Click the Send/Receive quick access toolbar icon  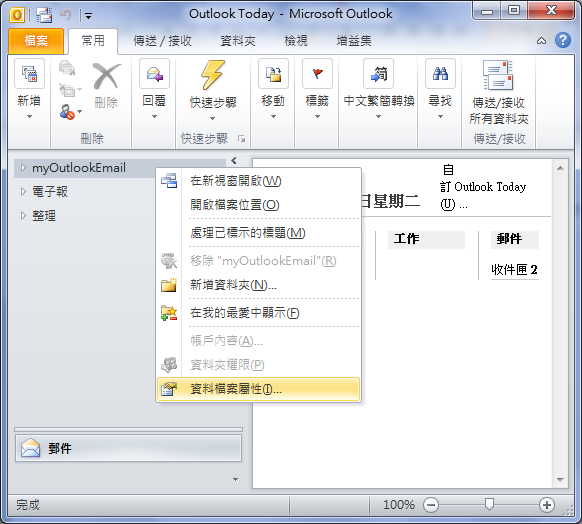pyautogui.click(x=44, y=15)
